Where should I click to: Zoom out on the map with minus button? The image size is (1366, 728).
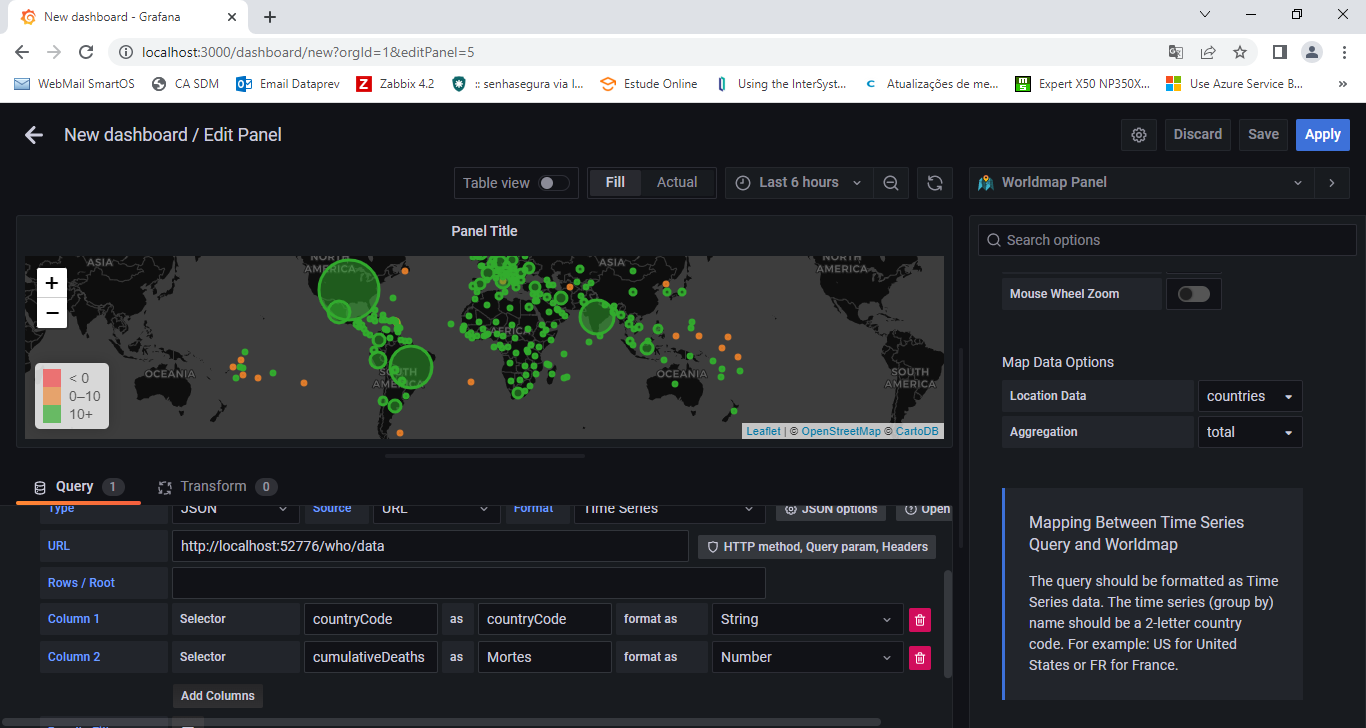[x=52, y=313]
